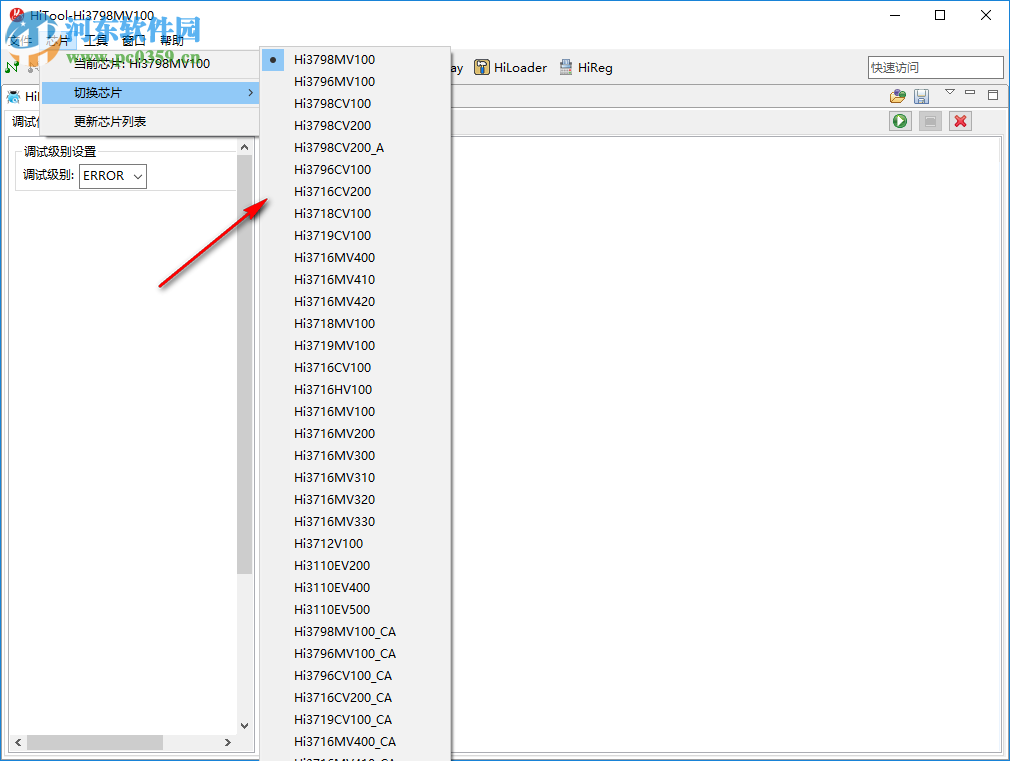The height and width of the screenshot is (761, 1010).
Task: Switch chip to Hi3798CV200_A
Action: [x=355, y=148]
